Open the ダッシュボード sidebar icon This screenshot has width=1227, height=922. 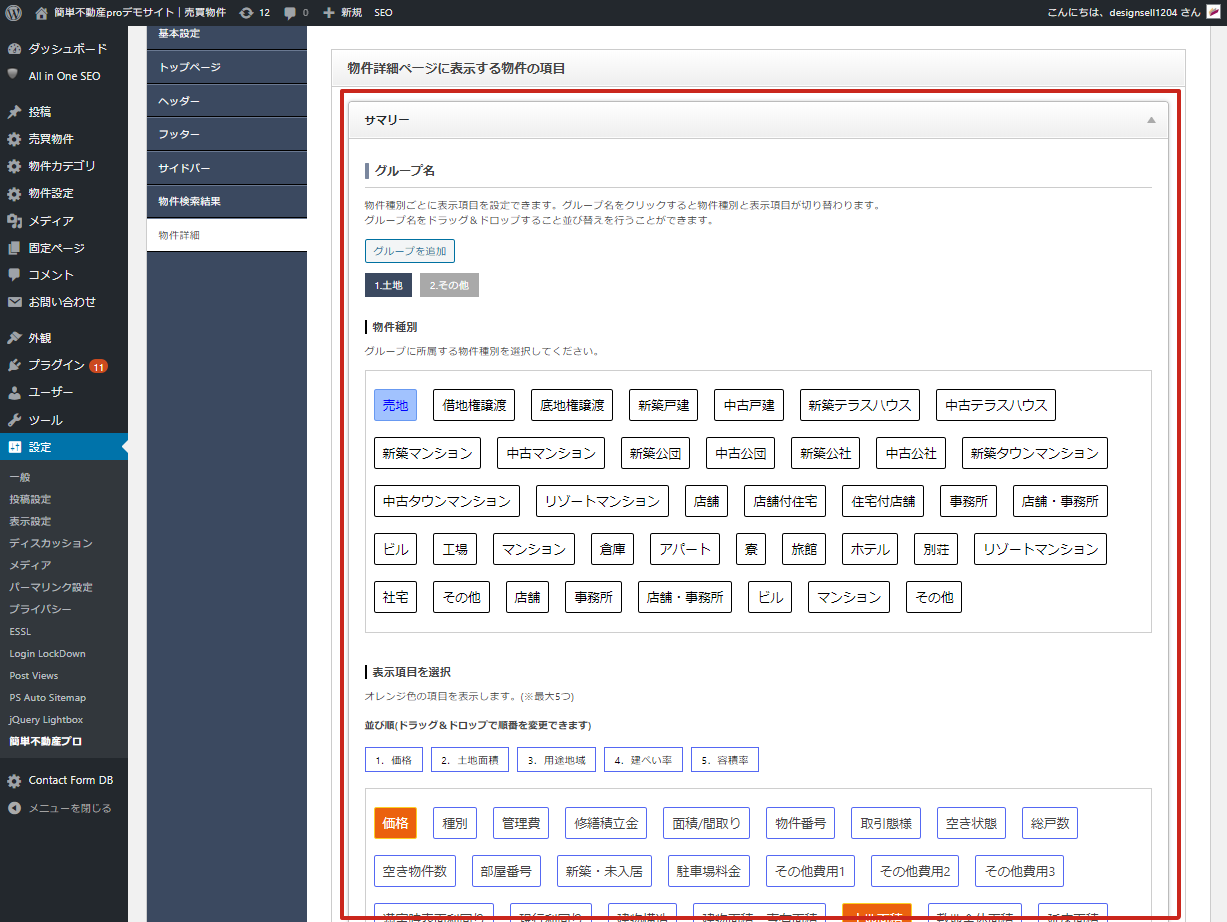tap(13, 49)
